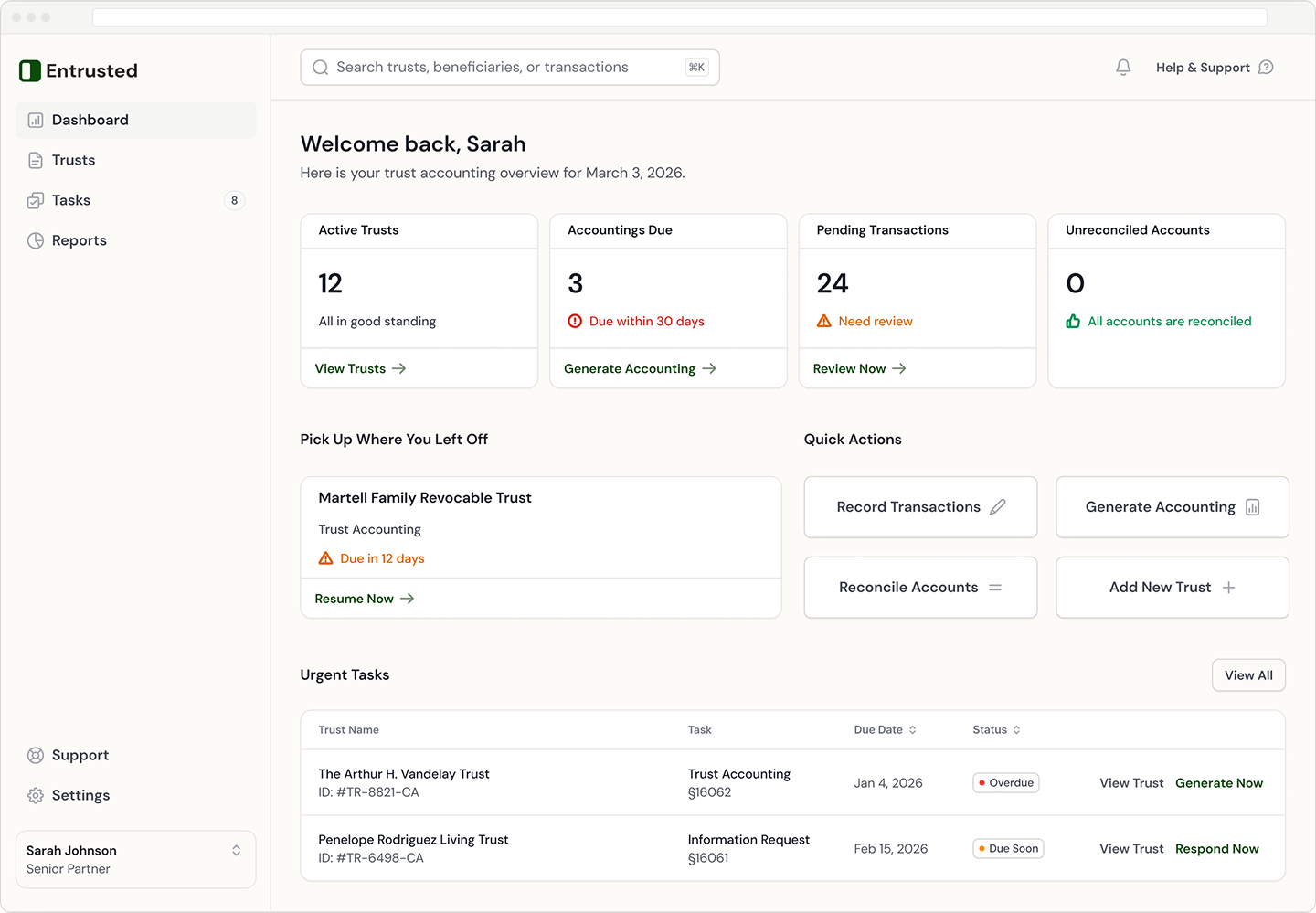
Task: Click View All above Urgent Tasks
Action: point(1248,674)
